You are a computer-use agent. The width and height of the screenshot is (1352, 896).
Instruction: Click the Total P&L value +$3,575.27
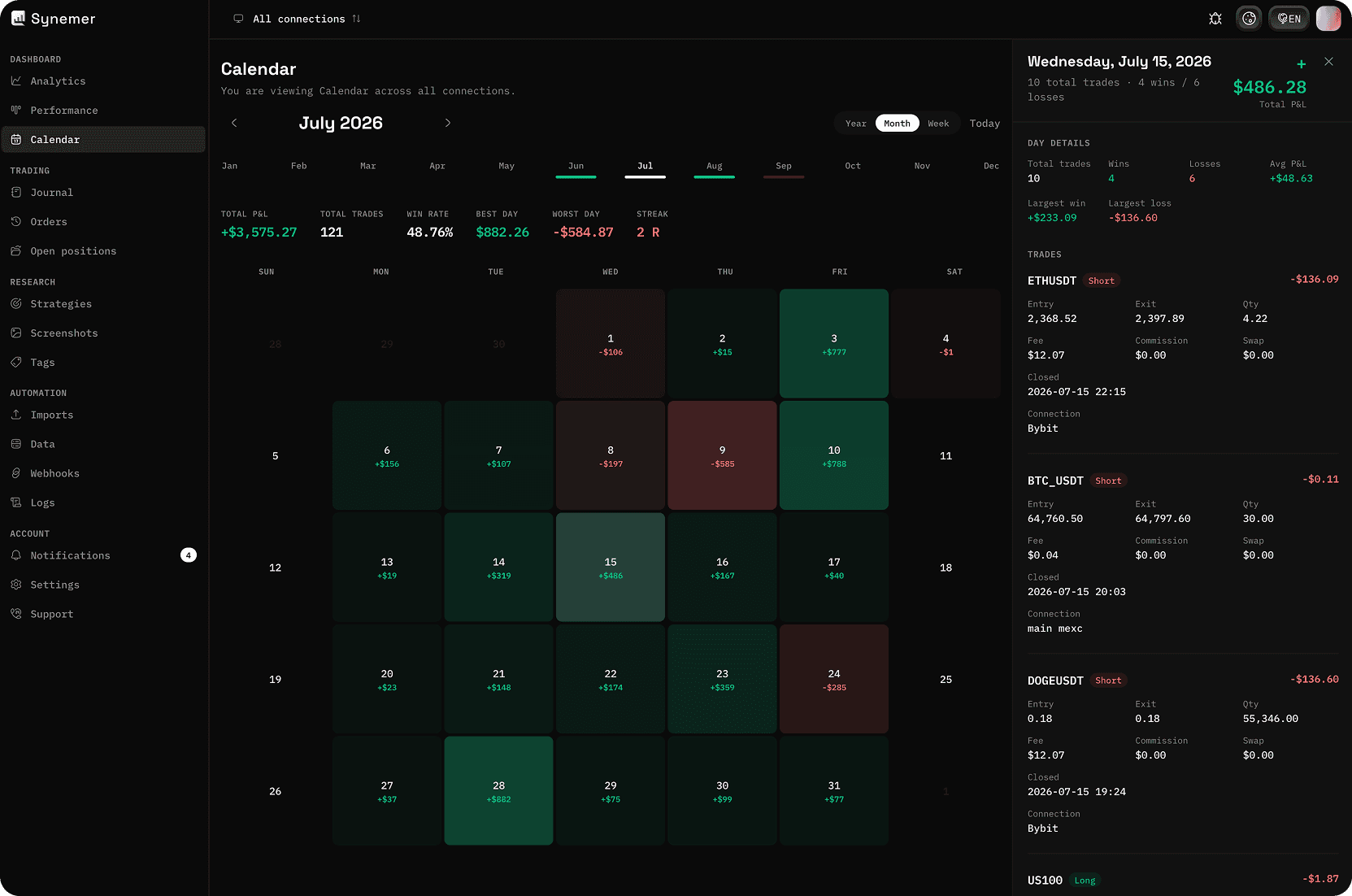coord(259,233)
